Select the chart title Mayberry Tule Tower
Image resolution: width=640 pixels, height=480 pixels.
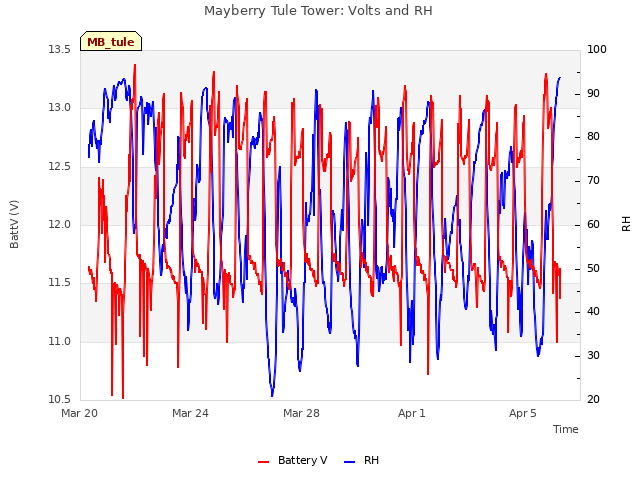tap(318, 11)
